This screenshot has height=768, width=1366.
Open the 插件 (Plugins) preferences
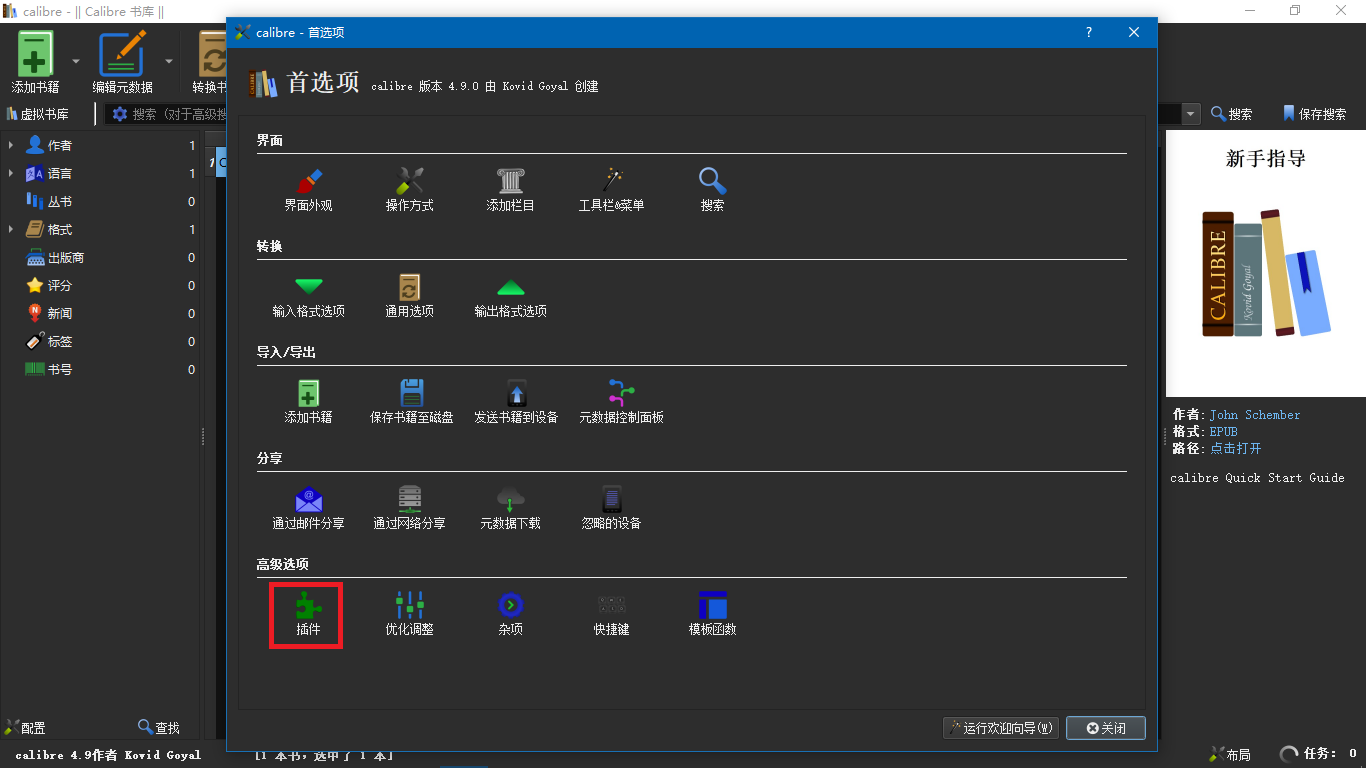point(308,614)
